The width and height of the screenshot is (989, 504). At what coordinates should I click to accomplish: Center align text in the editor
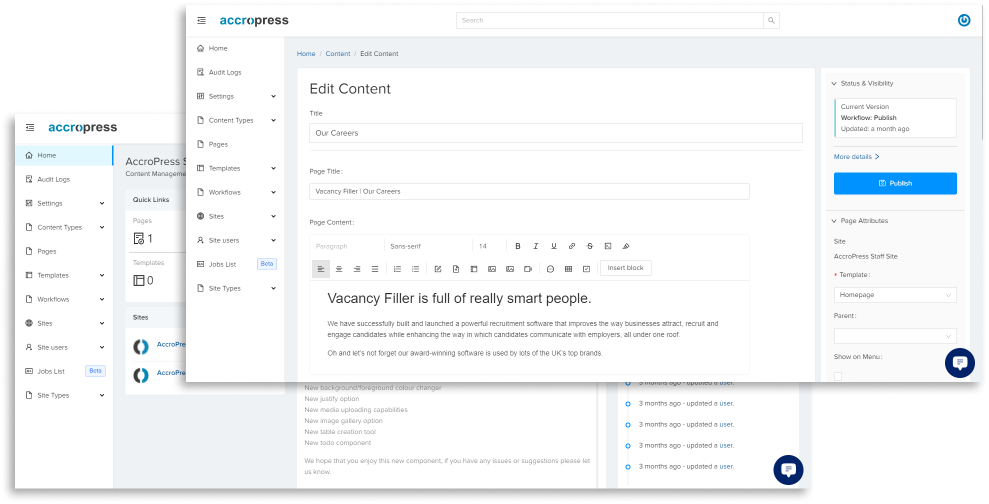(339, 269)
